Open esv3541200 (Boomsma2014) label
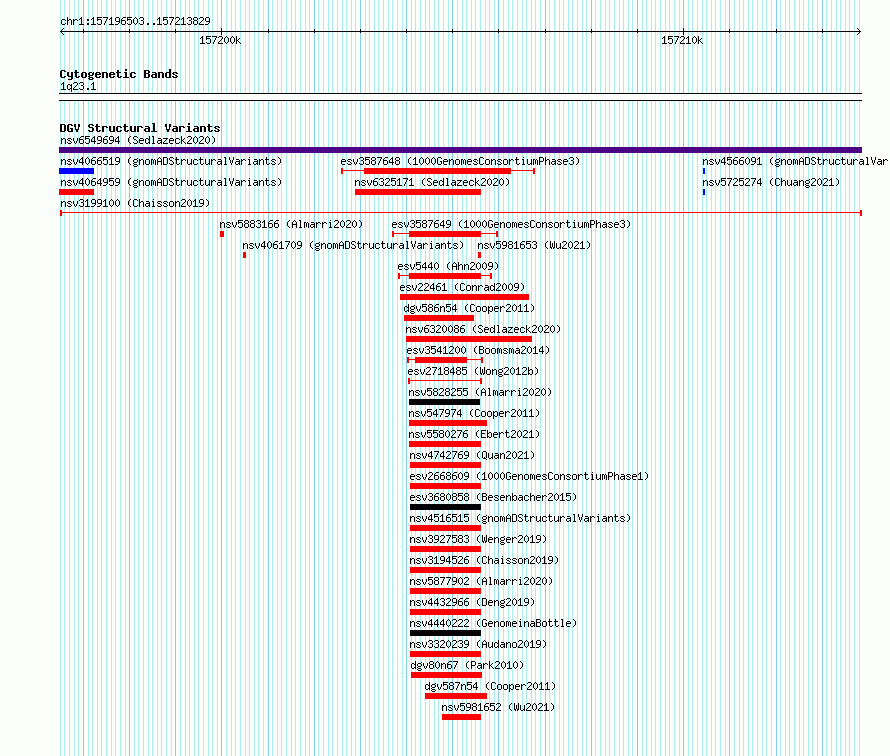The image size is (890, 756). click(478, 350)
